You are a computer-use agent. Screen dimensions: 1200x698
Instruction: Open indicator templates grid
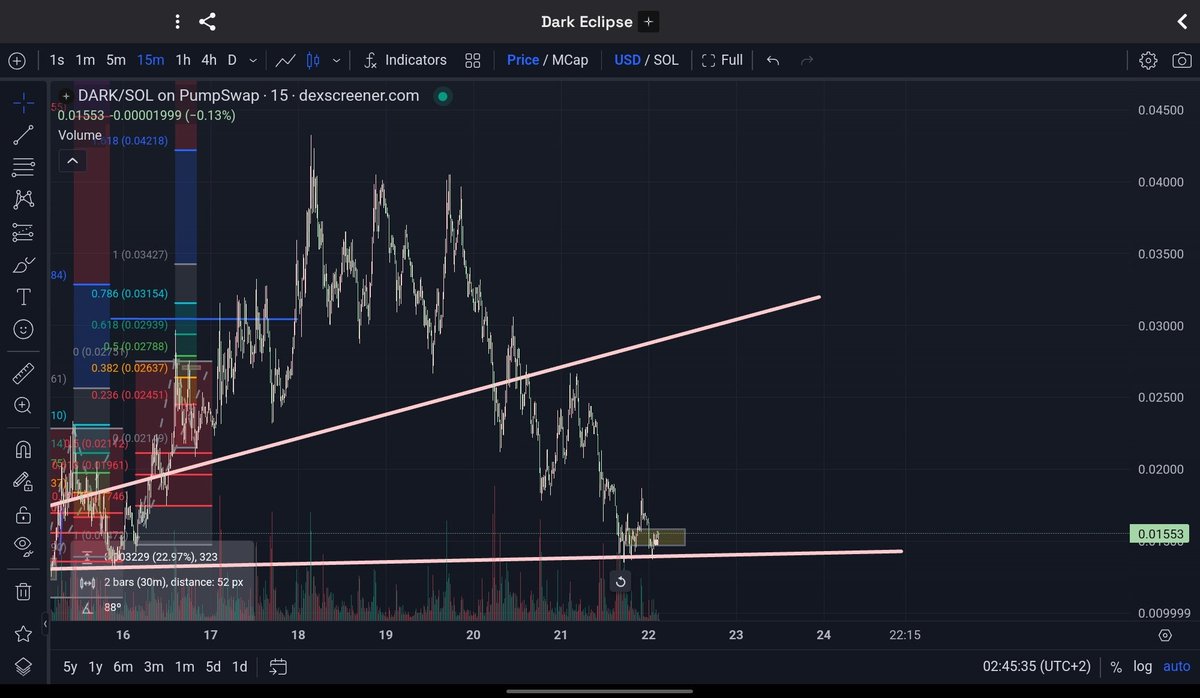tap(473, 60)
